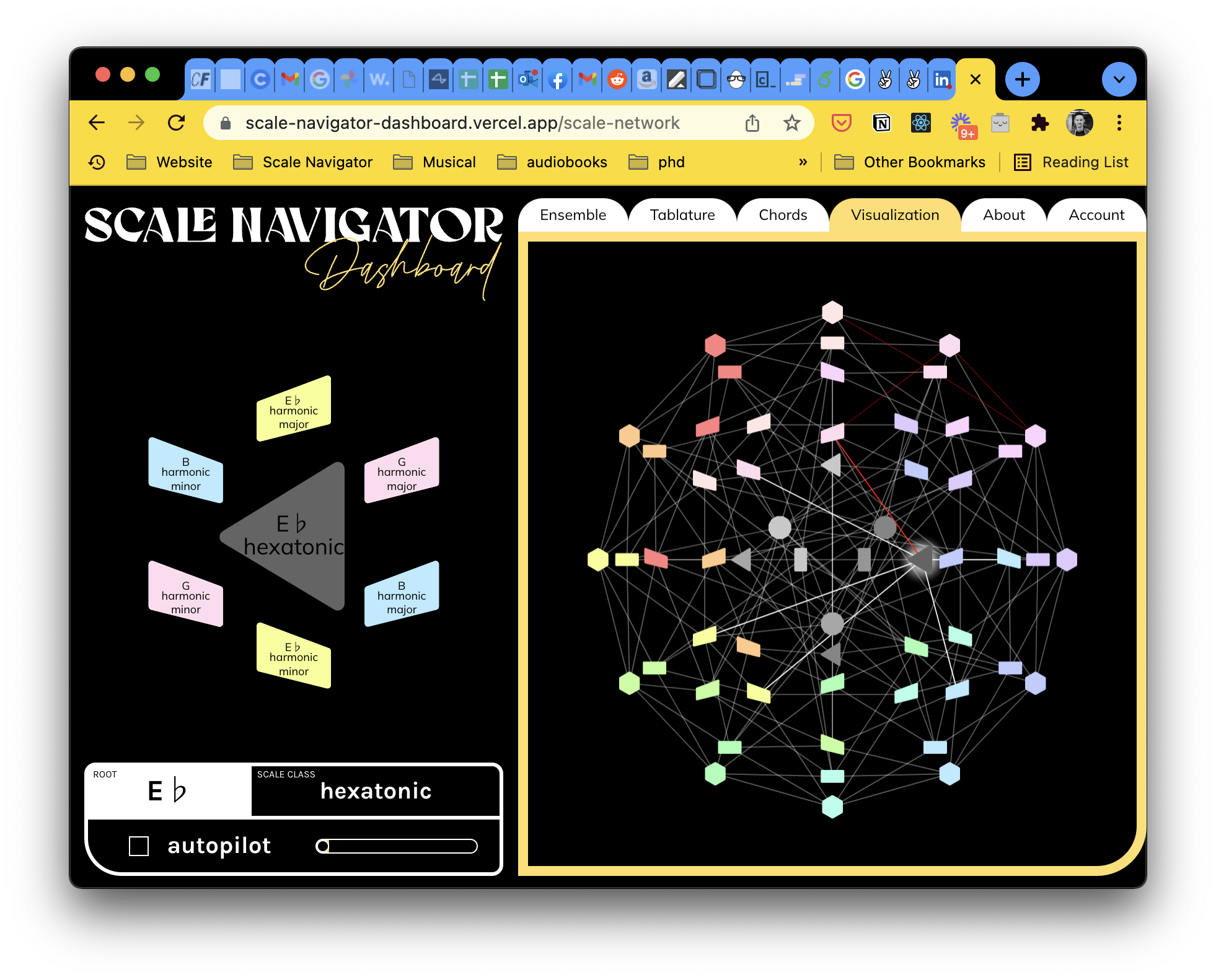
Task: Select the E♭ harmonic minor scale tile
Action: pos(294,655)
